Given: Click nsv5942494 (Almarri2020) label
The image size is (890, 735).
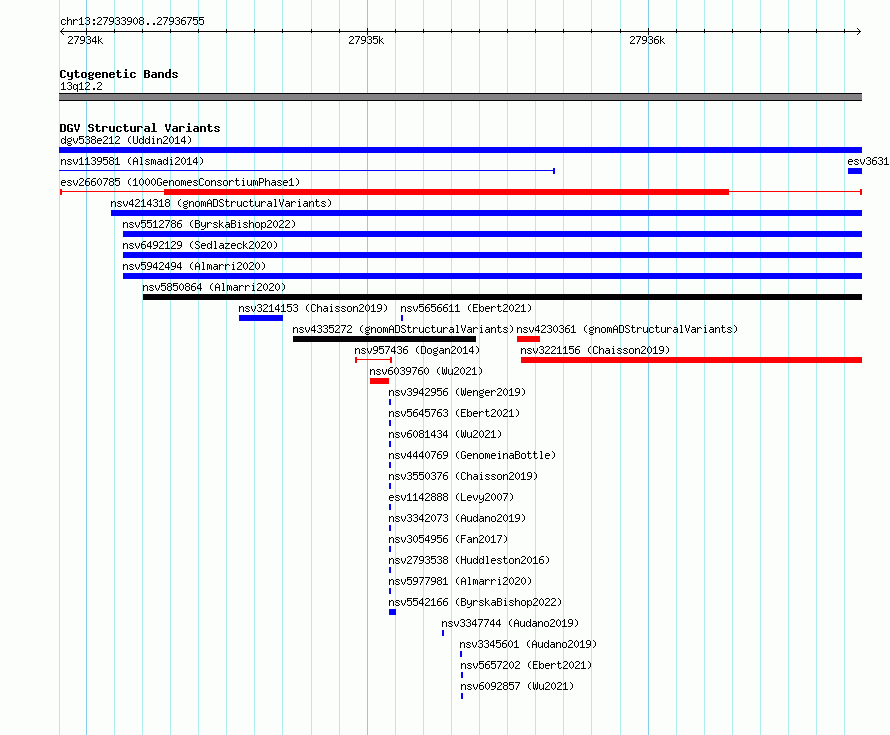Looking at the screenshot, I should (194, 266).
